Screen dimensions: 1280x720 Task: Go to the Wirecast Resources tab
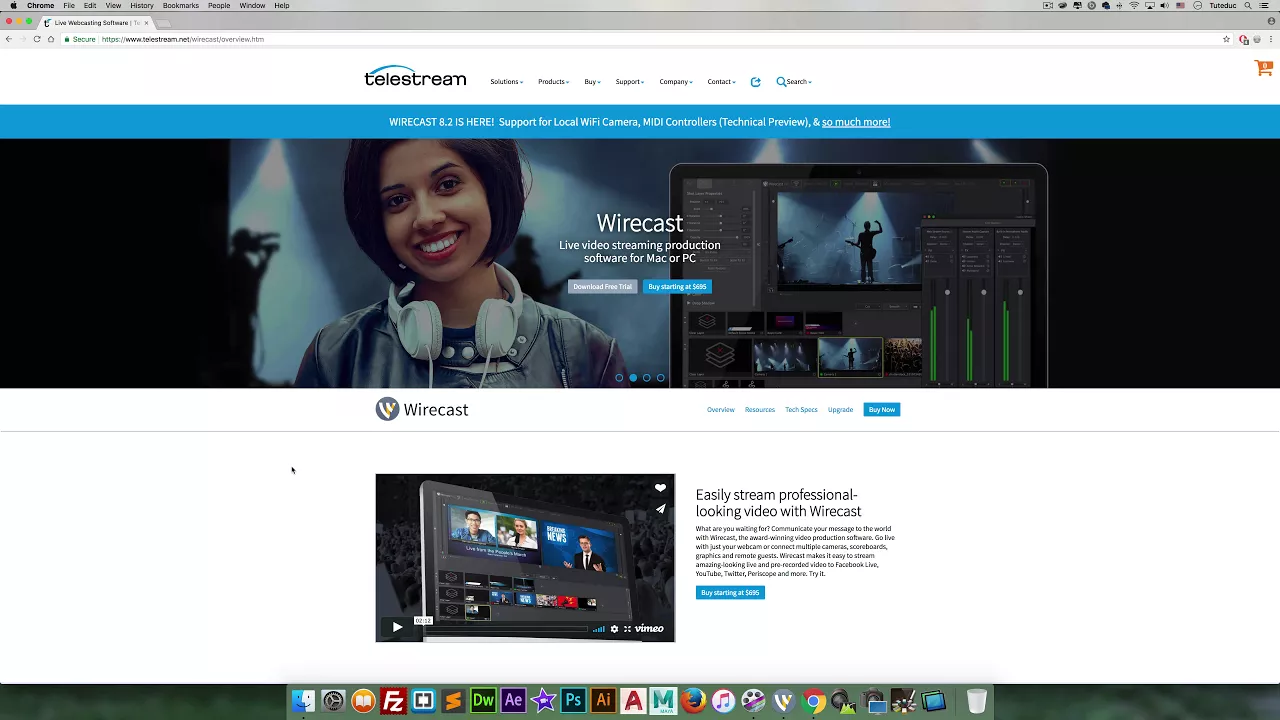pyautogui.click(x=760, y=410)
